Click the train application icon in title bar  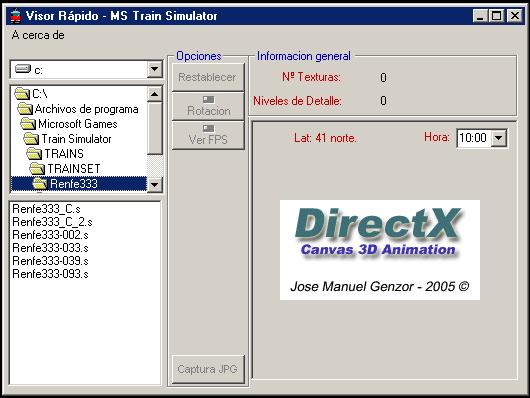click(x=15, y=16)
